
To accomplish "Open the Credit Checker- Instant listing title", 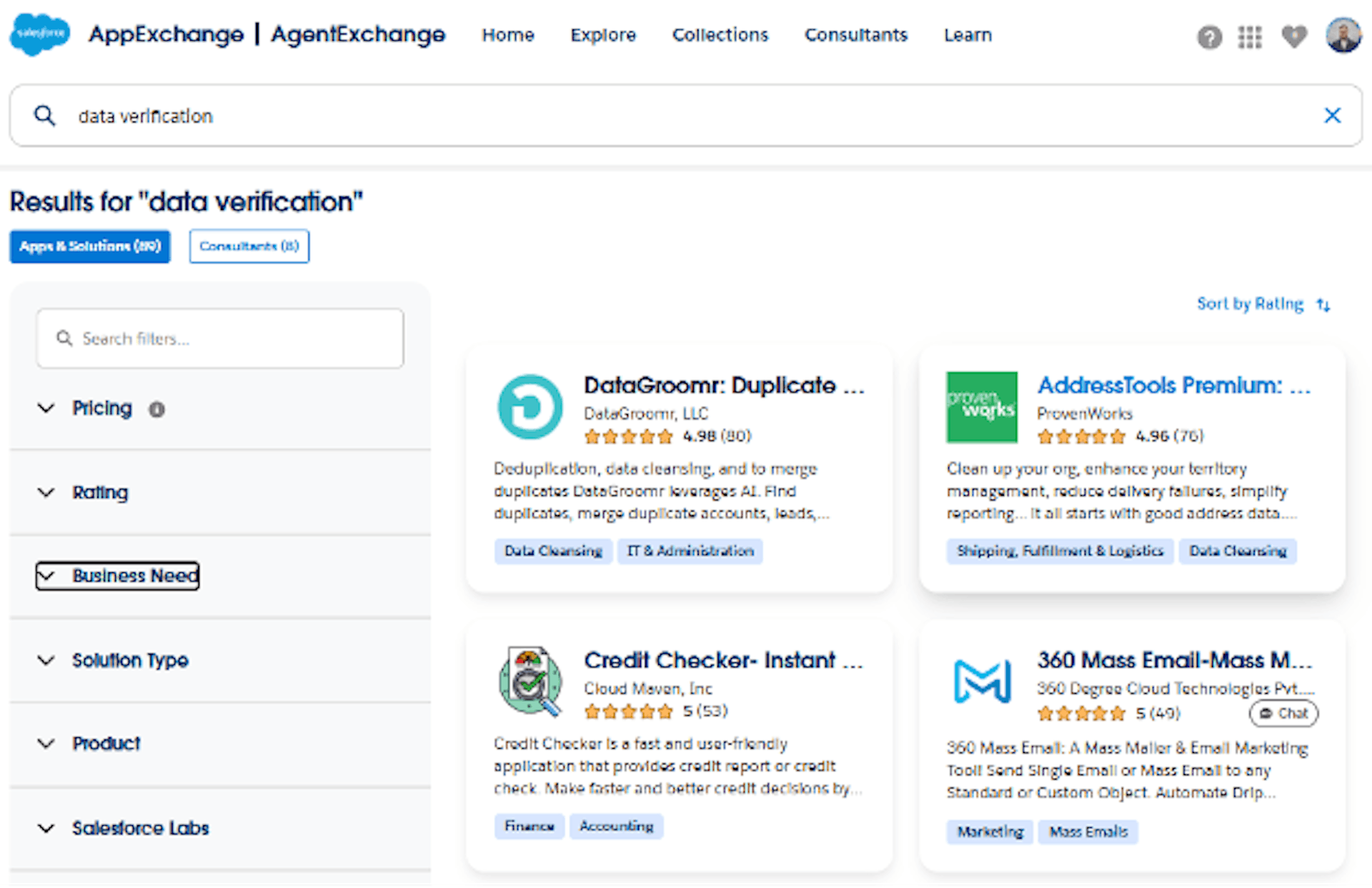I will coord(723,660).
